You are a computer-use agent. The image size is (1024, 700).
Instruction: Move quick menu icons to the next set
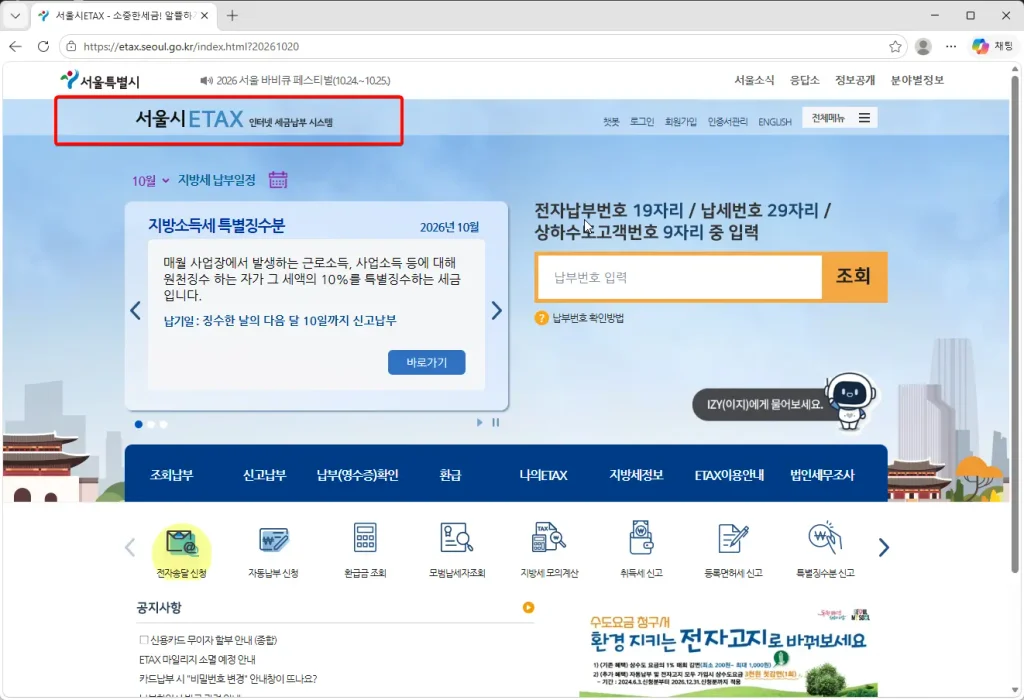pyautogui.click(x=884, y=547)
